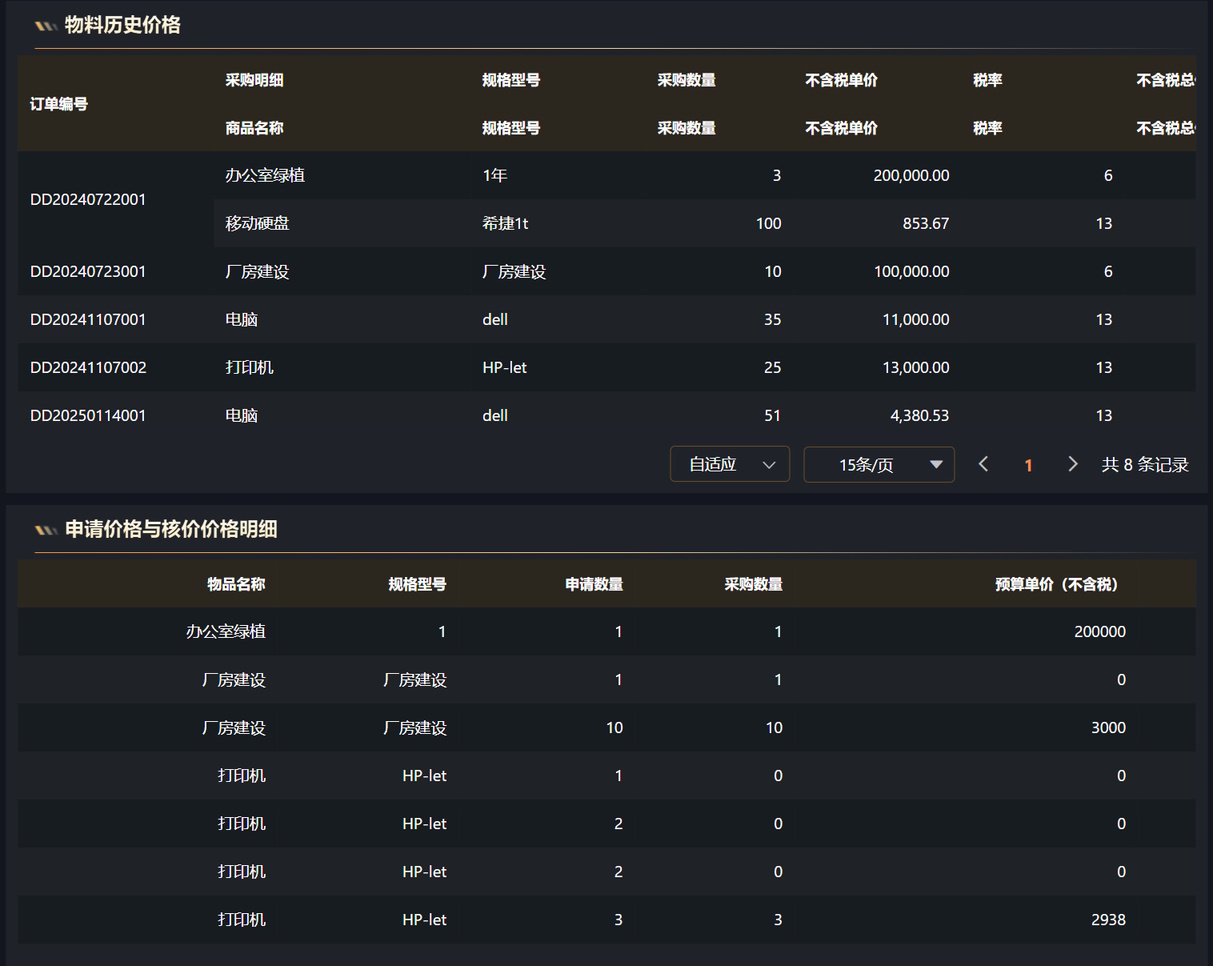
Task: Open the 自适应 dropdown
Action: [x=729, y=464]
